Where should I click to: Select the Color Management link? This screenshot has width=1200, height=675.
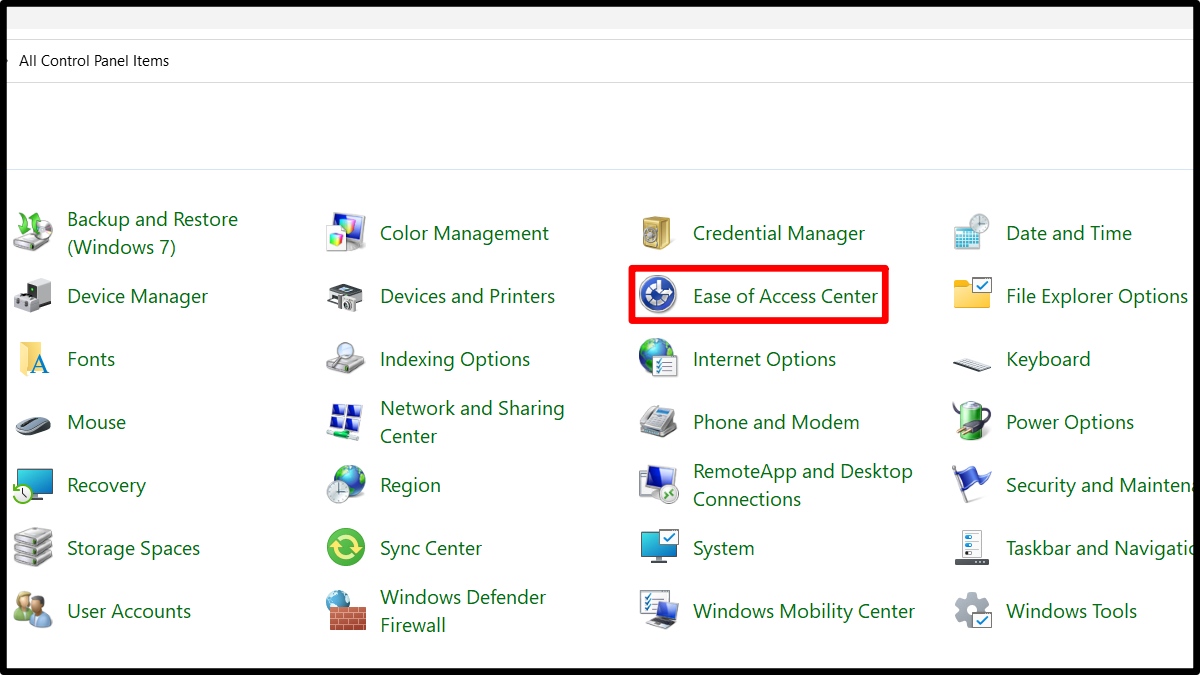pyautogui.click(x=464, y=233)
